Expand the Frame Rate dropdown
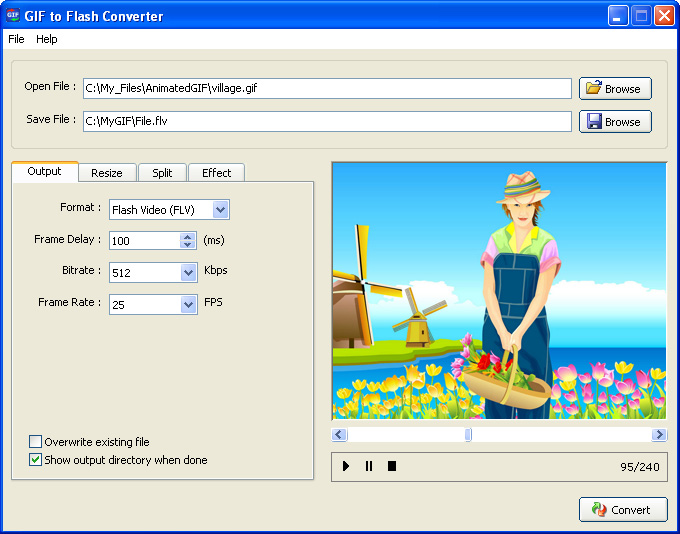 pos(188,304)
